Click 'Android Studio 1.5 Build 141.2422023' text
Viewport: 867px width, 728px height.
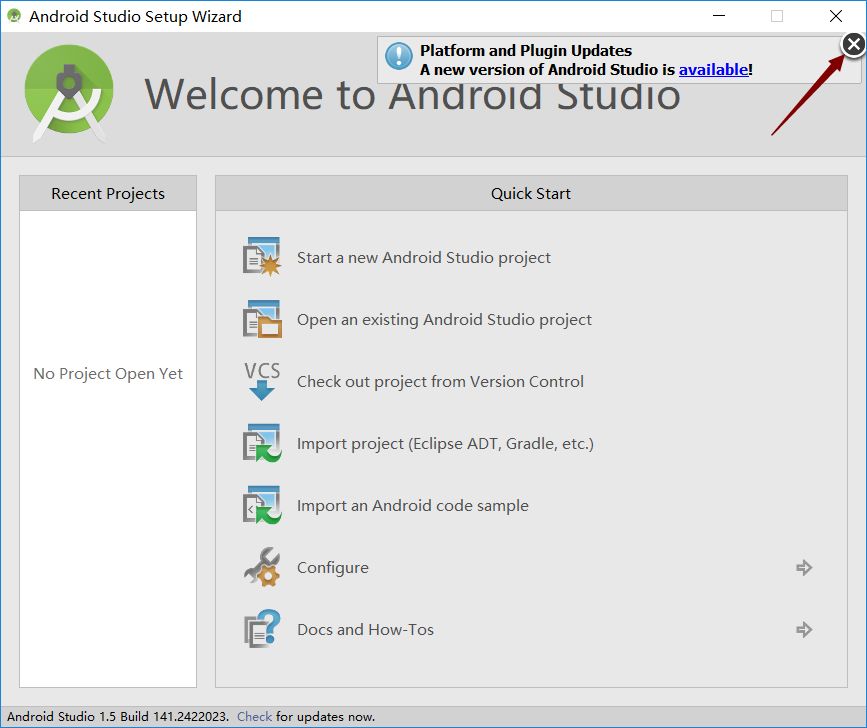117,716
